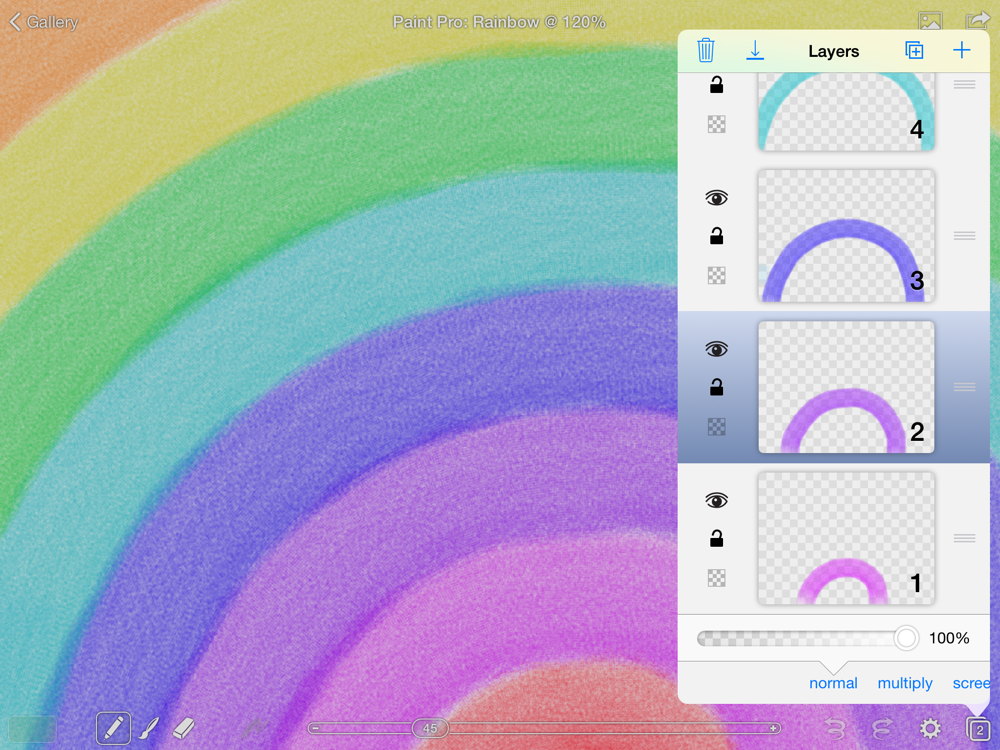Close layers panel via layers icon

pos(977,728)
